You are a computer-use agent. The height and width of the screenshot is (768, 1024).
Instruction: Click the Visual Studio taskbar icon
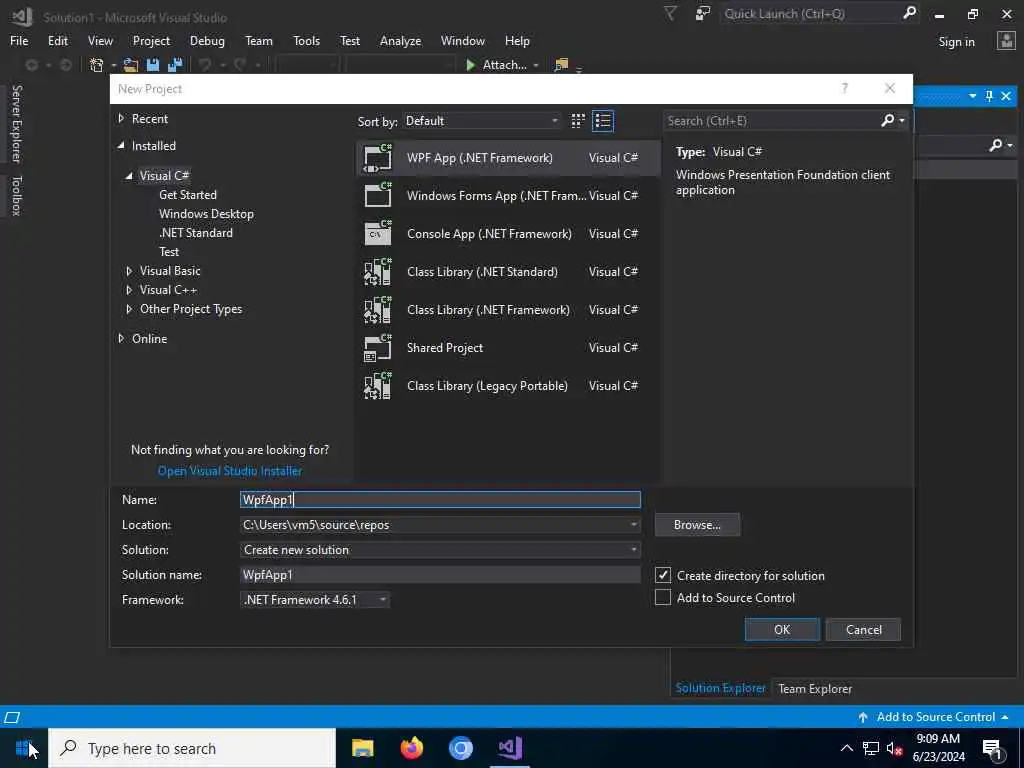509,748
